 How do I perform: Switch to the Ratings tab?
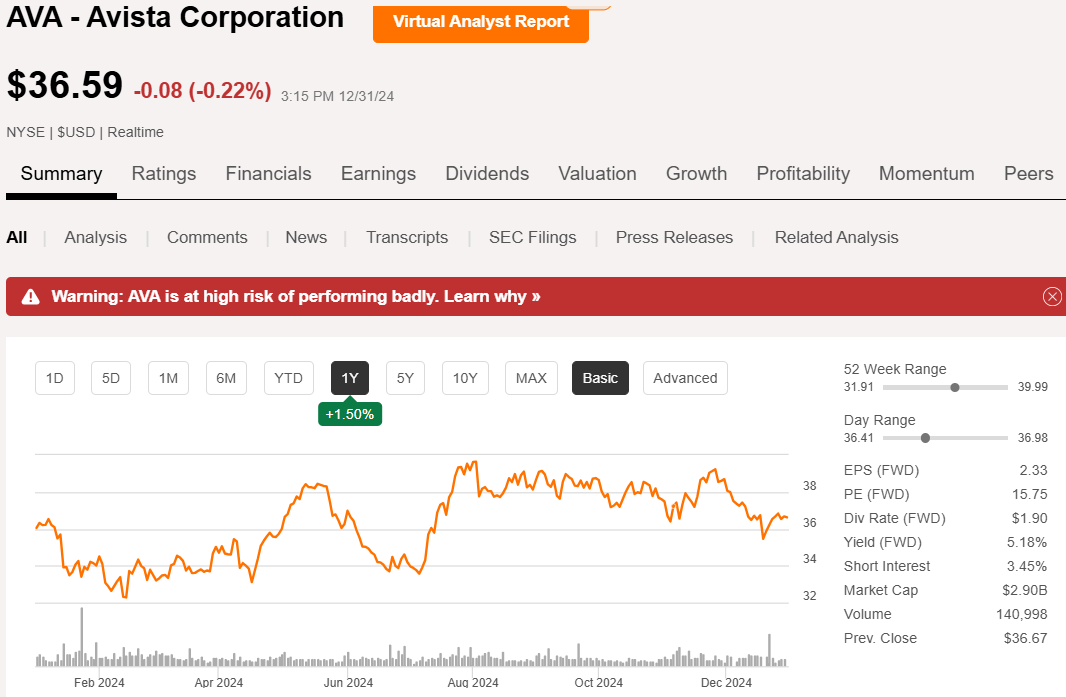point(164,173)
